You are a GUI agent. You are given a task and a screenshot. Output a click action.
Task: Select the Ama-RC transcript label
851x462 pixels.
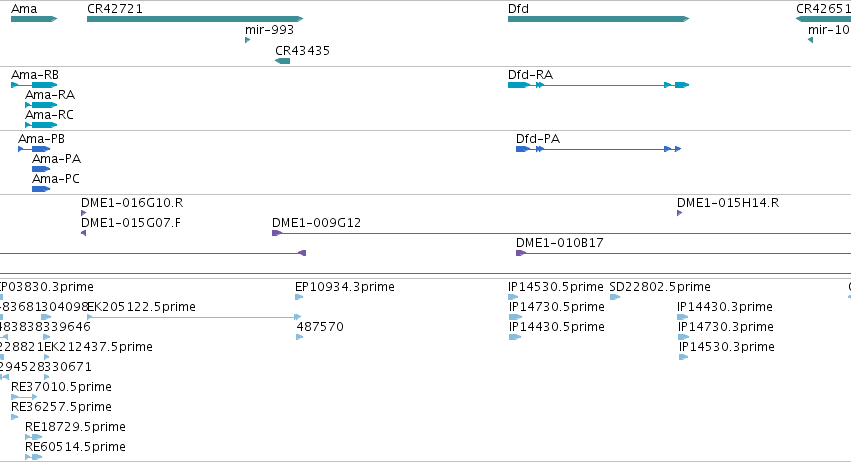49,115
